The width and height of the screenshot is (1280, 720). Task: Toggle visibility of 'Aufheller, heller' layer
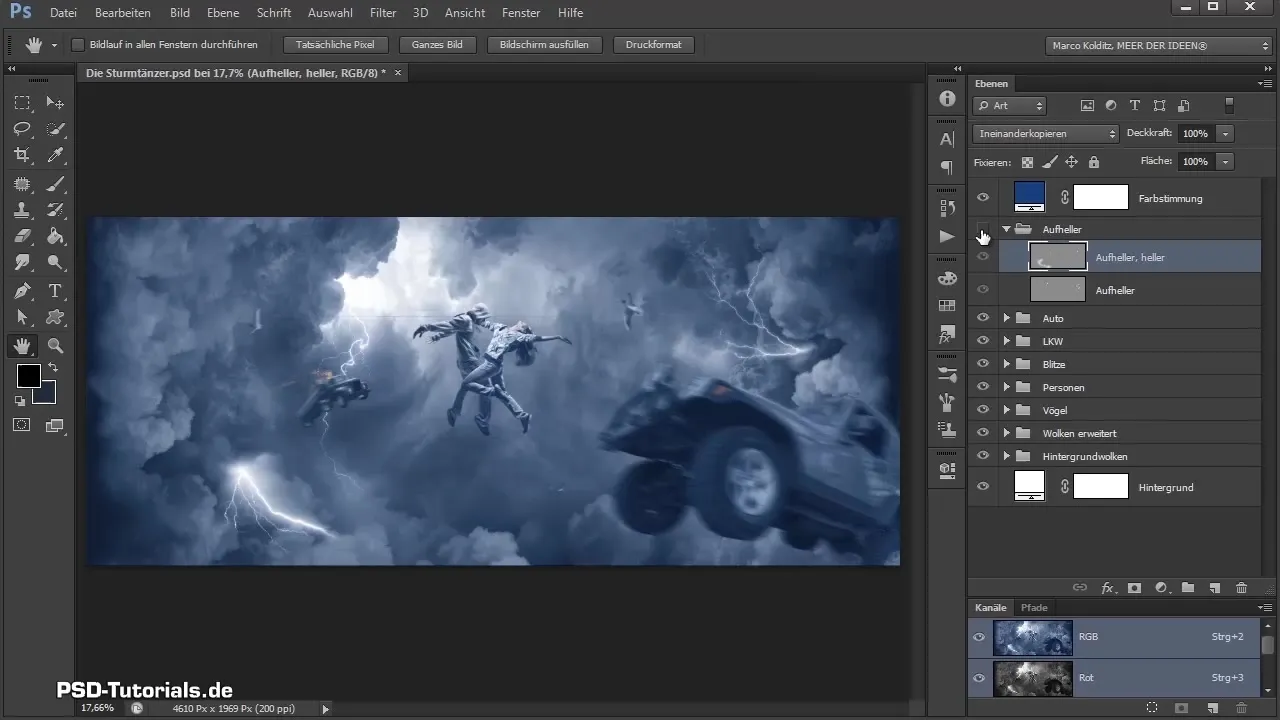click(x=982, y=257)
